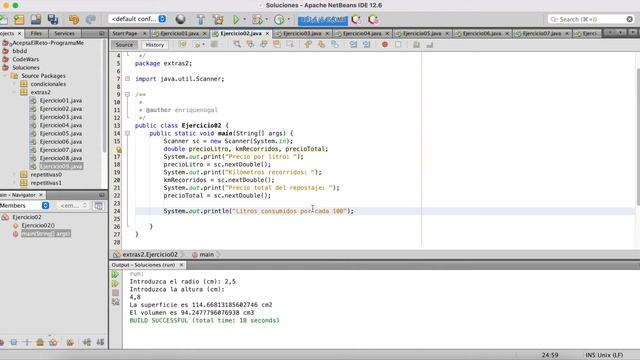The width and height of the screenshot is (640, 360).
Task: Click the Clean and Build Project icon
Action: [218, 19]
